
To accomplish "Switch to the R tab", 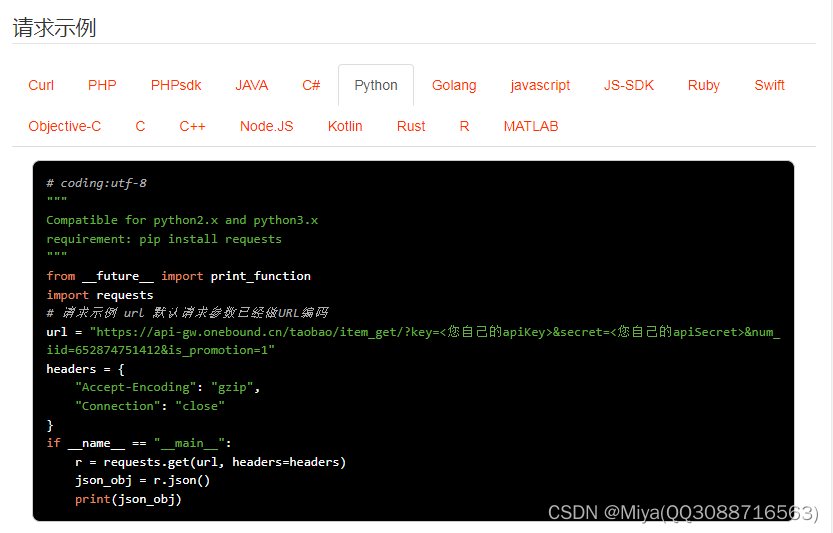I will [464, 126].
